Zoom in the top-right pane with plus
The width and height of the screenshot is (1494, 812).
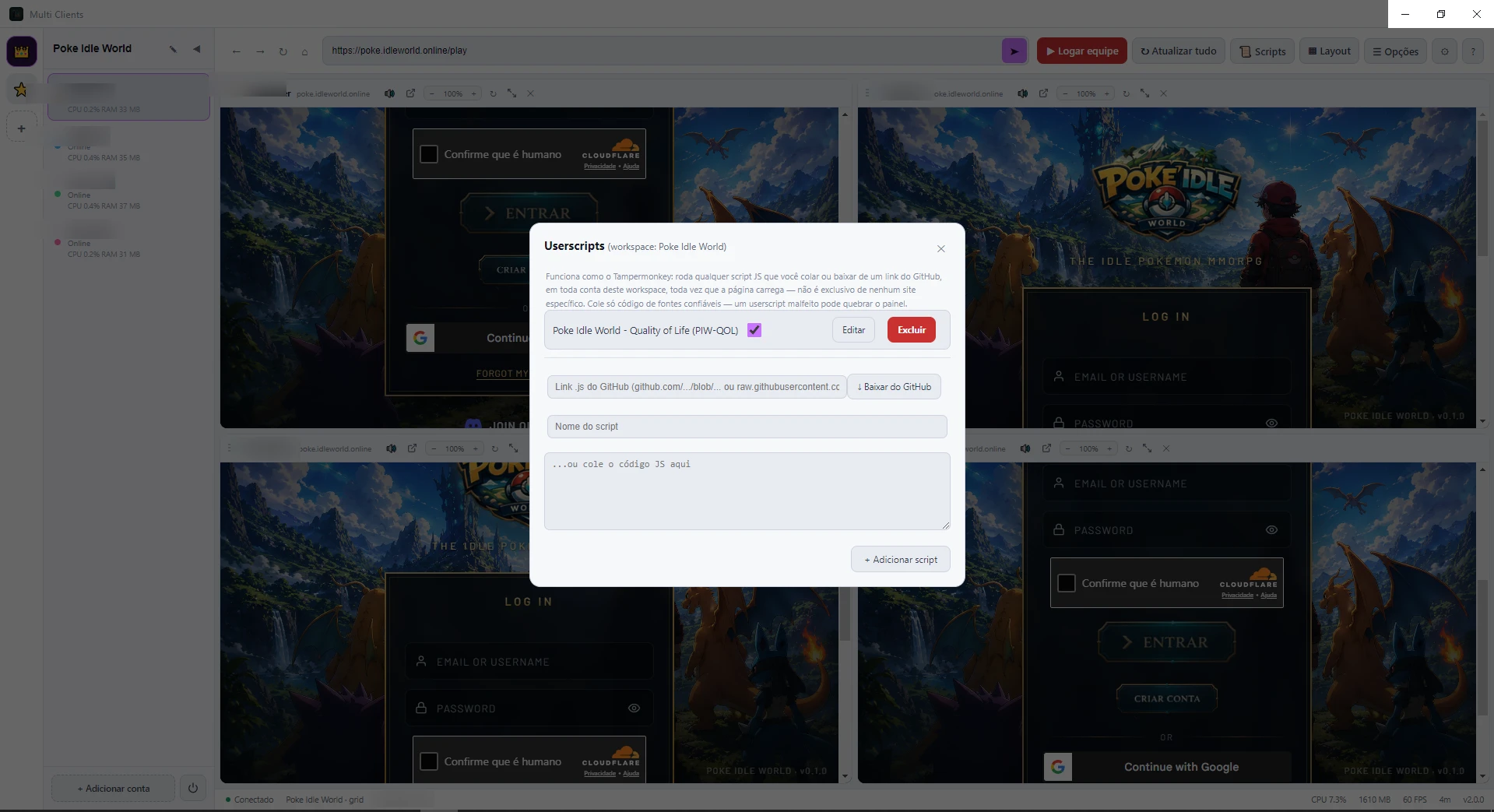pos(1106,93)
